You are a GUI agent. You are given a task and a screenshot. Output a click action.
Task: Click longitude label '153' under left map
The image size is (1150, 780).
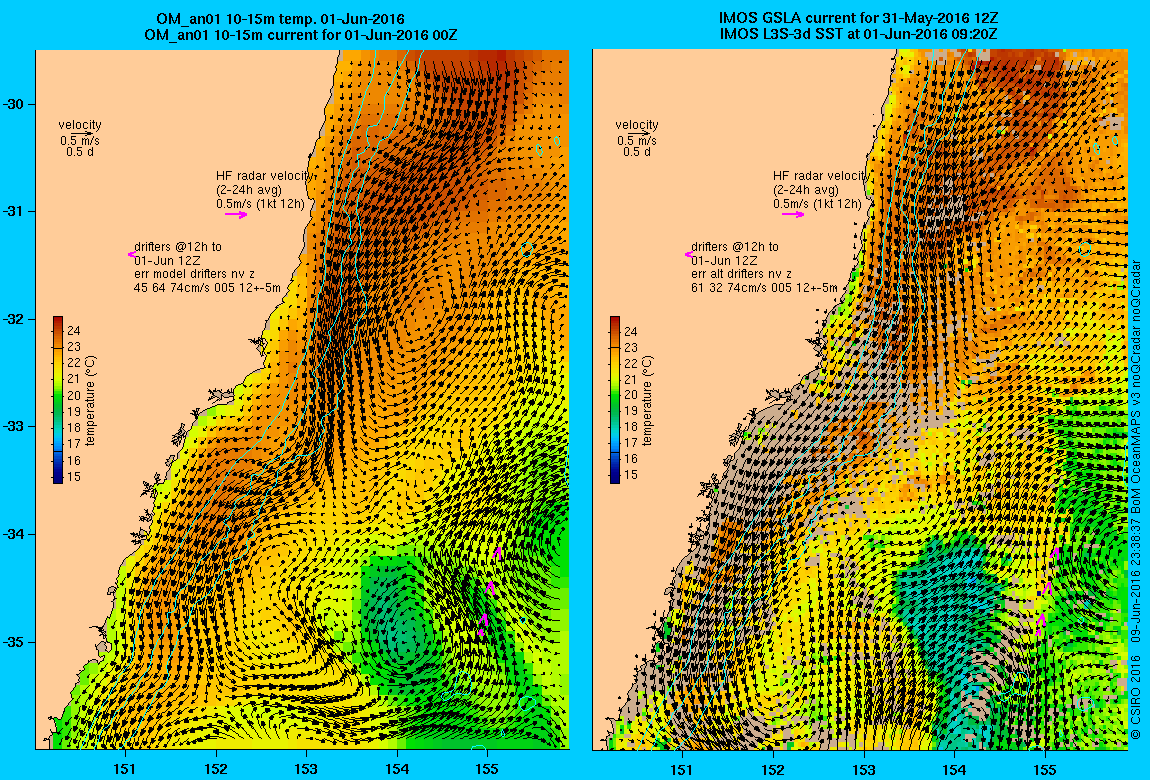(x=307, y=769)
